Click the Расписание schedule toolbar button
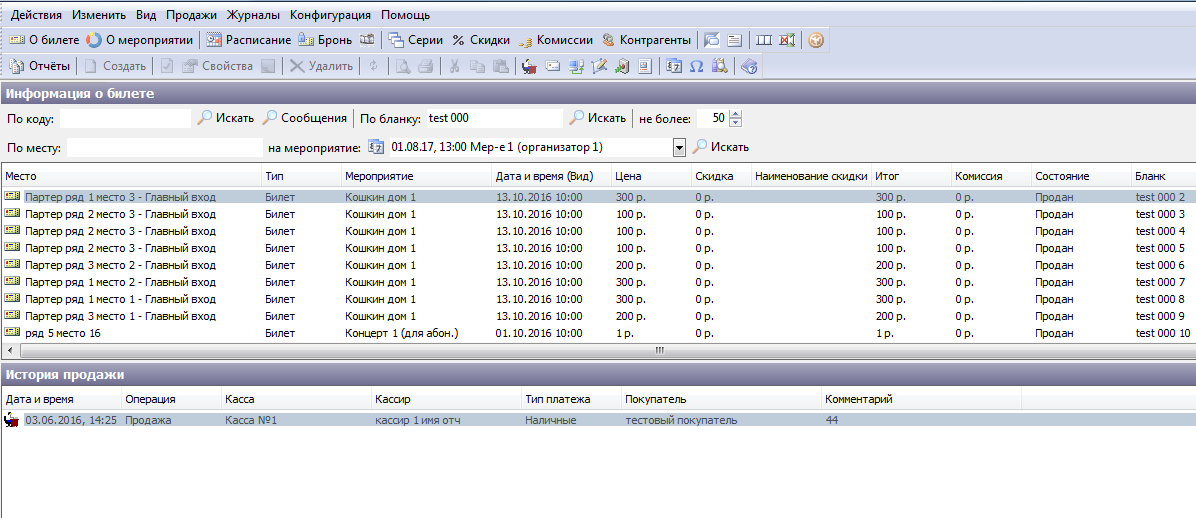The image size is (1196, 518). (x=248, y=41)
